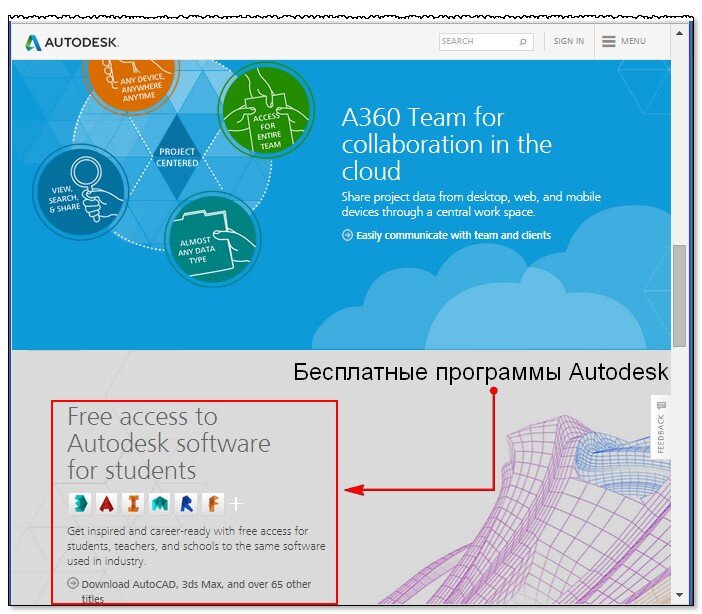Viewport: 702px width, 614px height.
Task: Click the Feedback speech bubble icon
Action: click(661, 405)
